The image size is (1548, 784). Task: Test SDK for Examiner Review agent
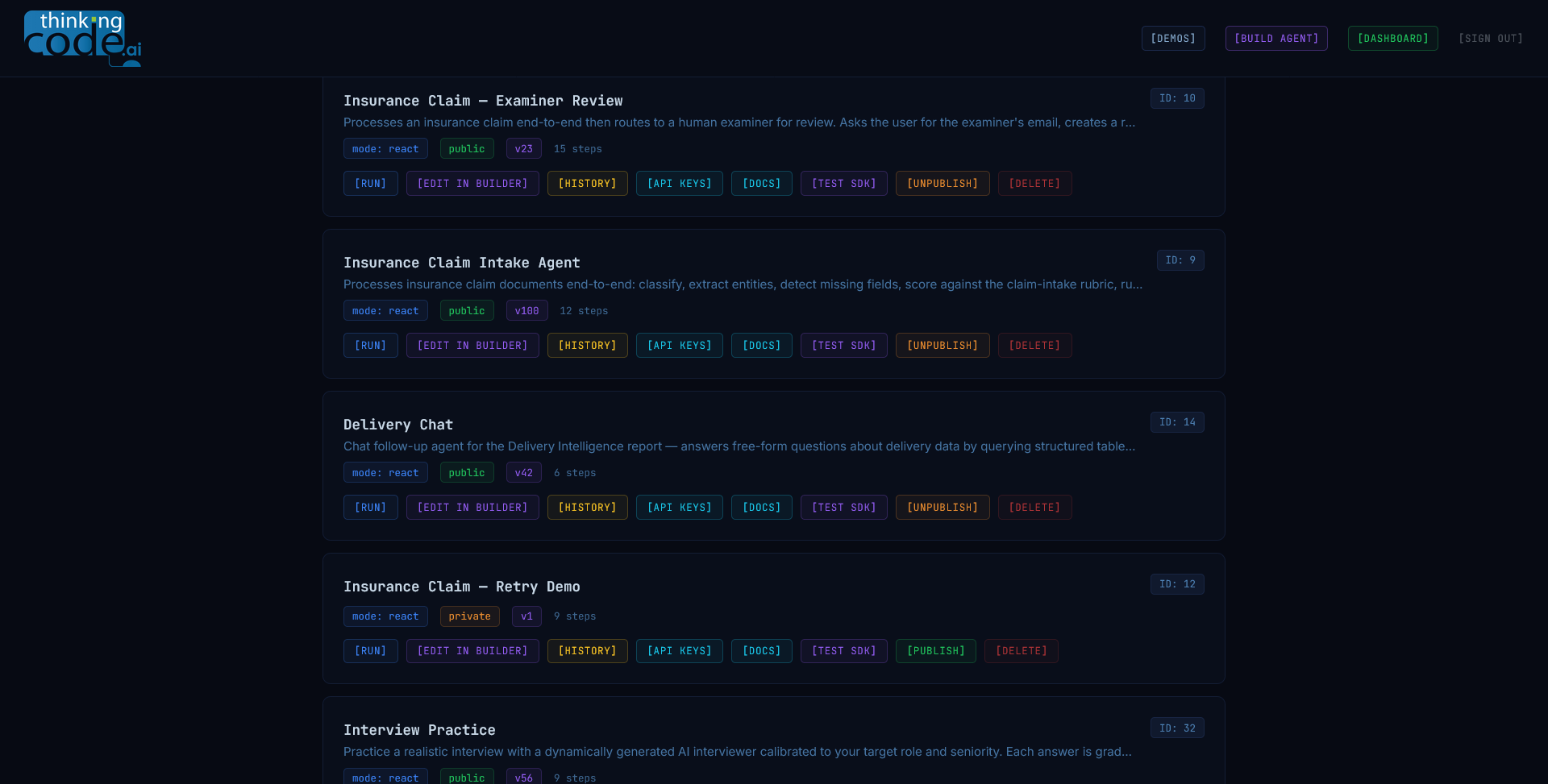tap(844, 184)
